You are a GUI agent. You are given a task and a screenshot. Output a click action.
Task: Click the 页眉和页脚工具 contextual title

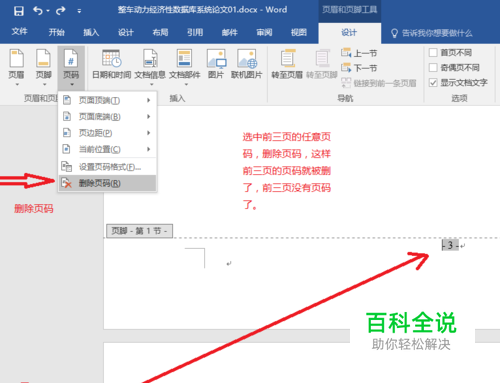[350, 10]
